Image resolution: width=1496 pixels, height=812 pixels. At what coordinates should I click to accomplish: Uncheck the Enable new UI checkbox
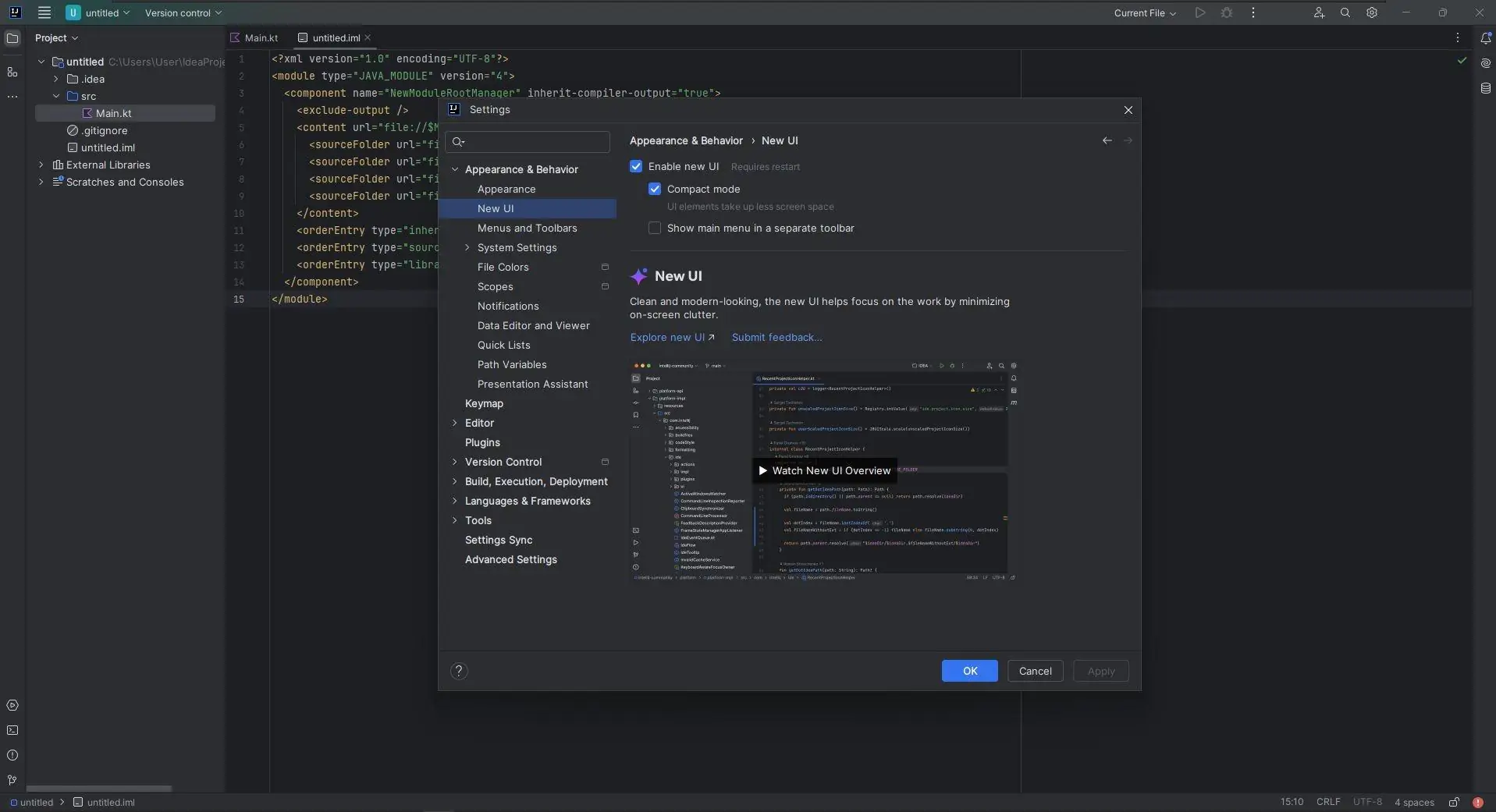[x=636, y=166]
